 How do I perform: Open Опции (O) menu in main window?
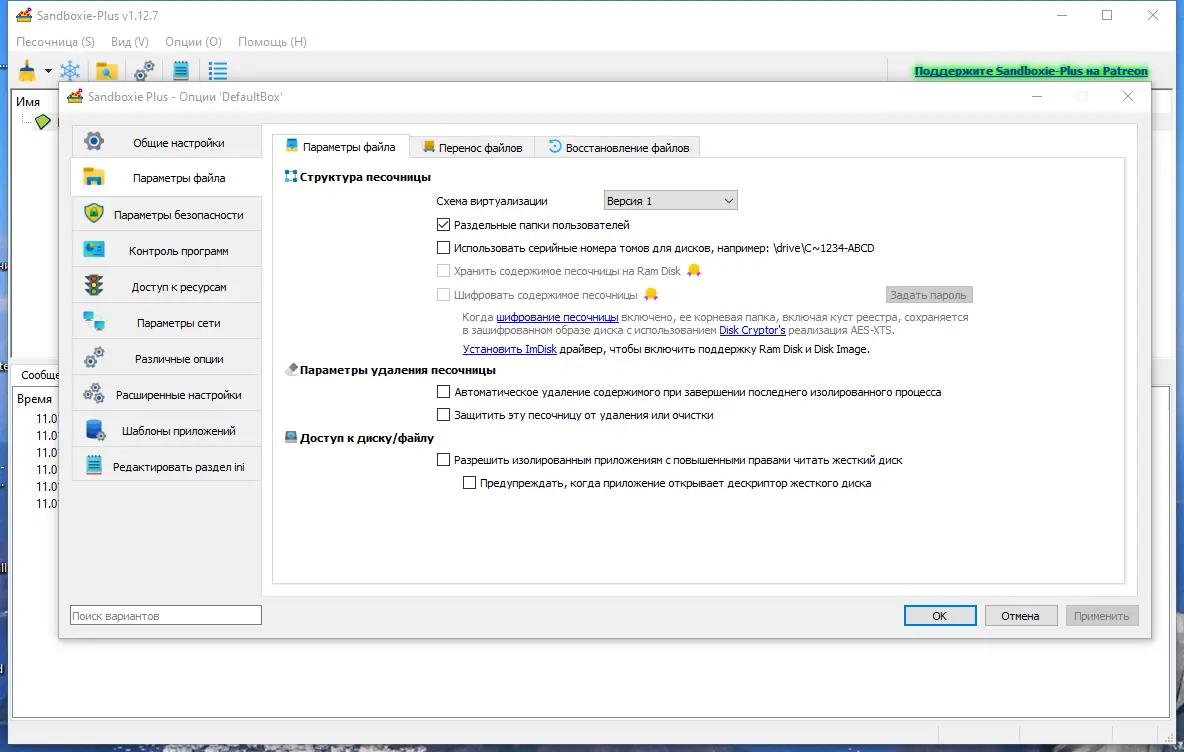193,42
